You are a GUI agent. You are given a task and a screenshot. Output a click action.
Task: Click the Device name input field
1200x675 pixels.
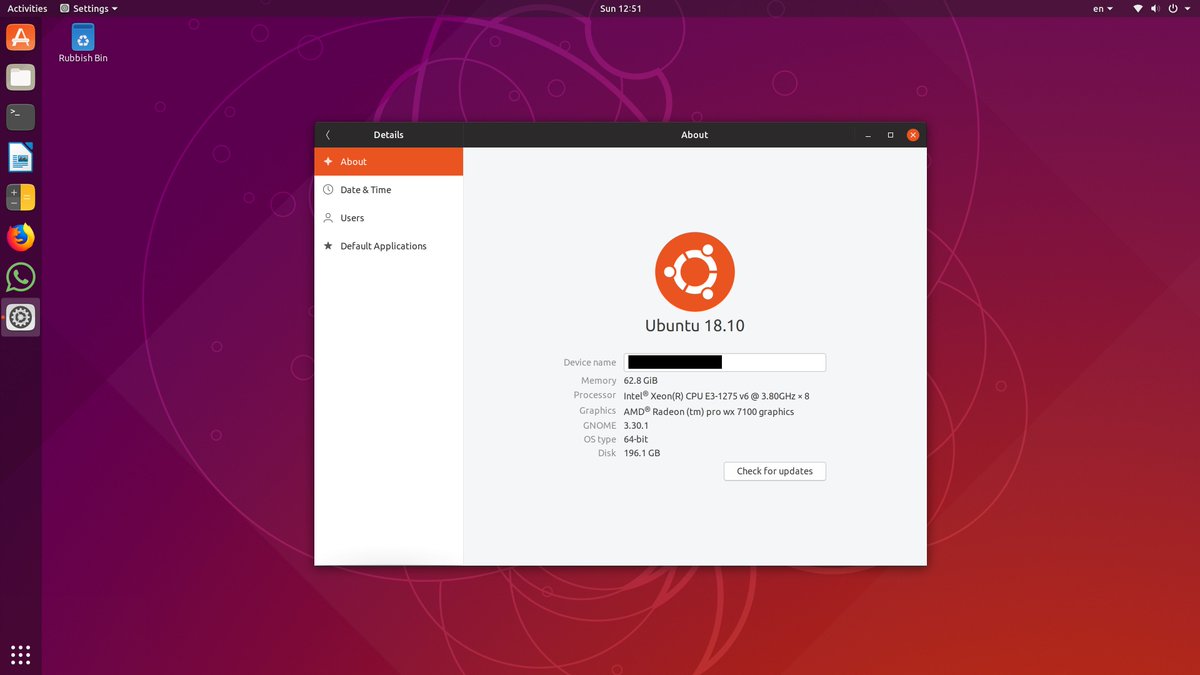(725, 362)
